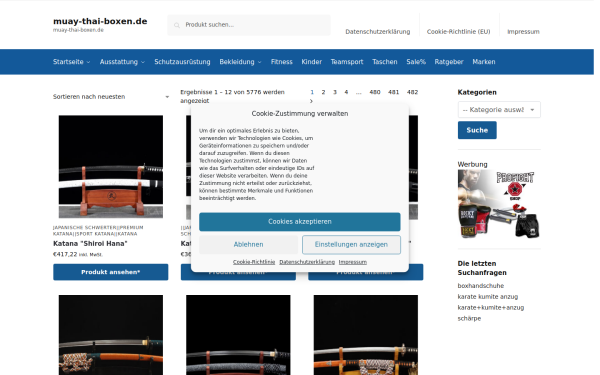Click Produkt ansehen for Katana Shiroi Hana

[111, 272]
